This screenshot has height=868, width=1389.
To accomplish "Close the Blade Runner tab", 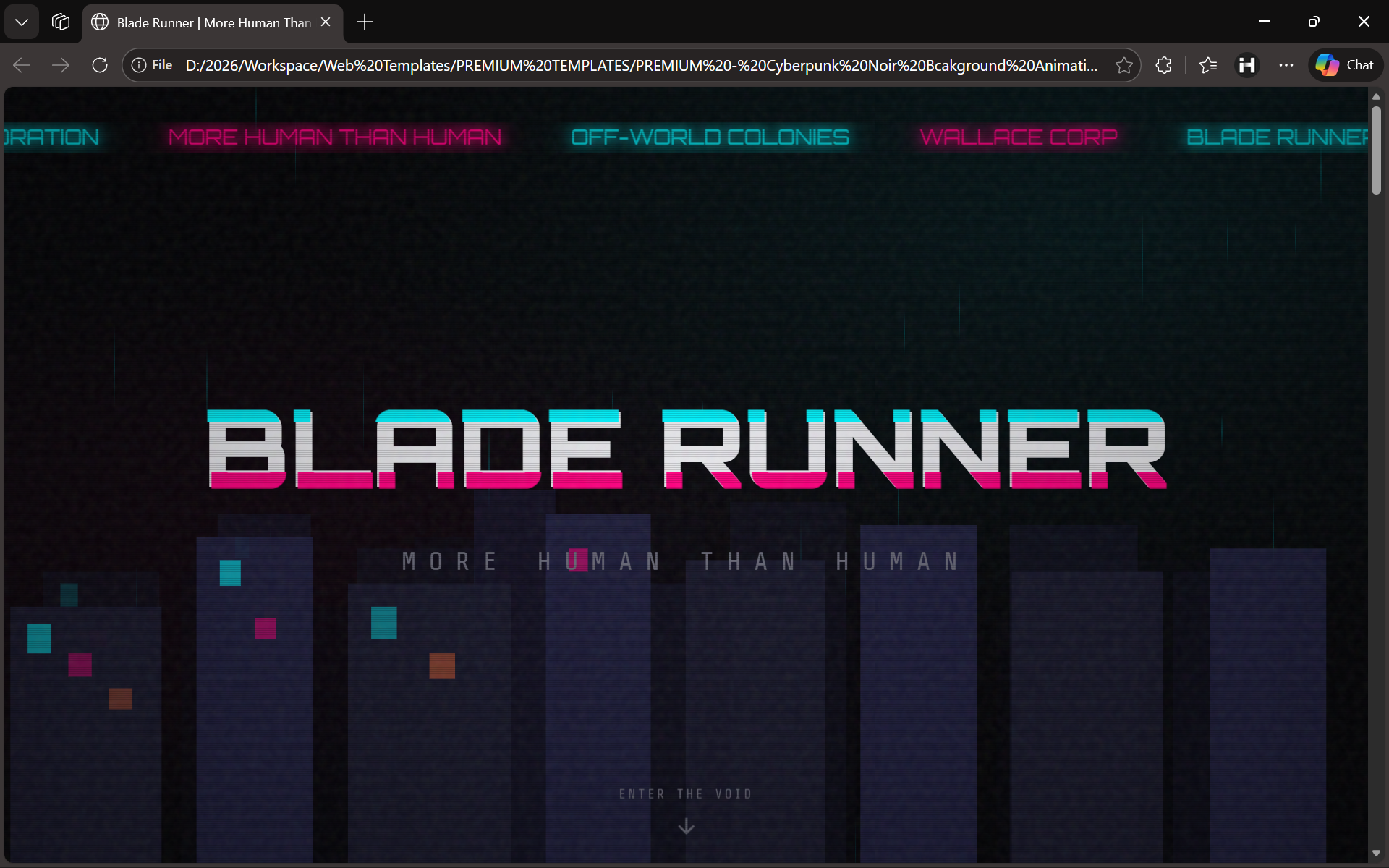I will point(326,22).
